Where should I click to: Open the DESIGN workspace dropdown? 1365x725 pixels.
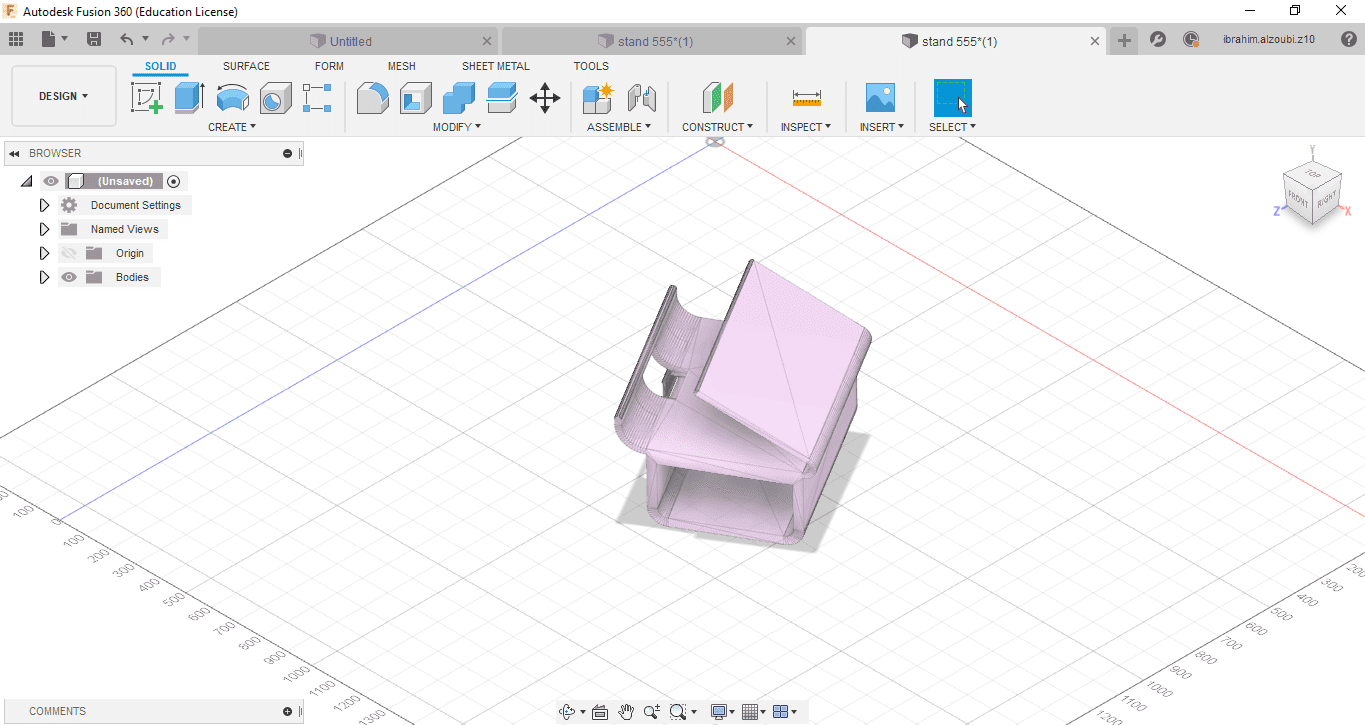pyautogui.click(x=64, y=96)
